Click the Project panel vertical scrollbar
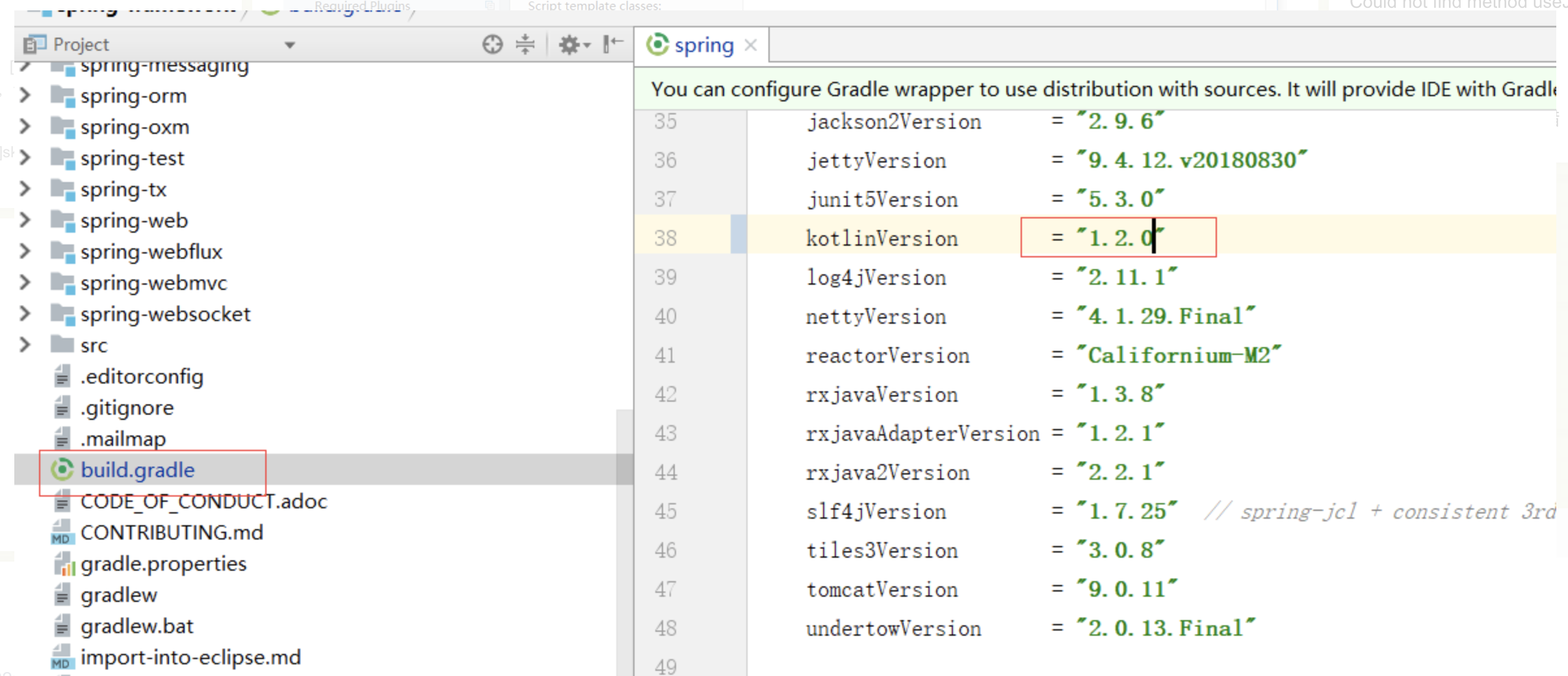 pyautogui.click(x=624, y=543)
